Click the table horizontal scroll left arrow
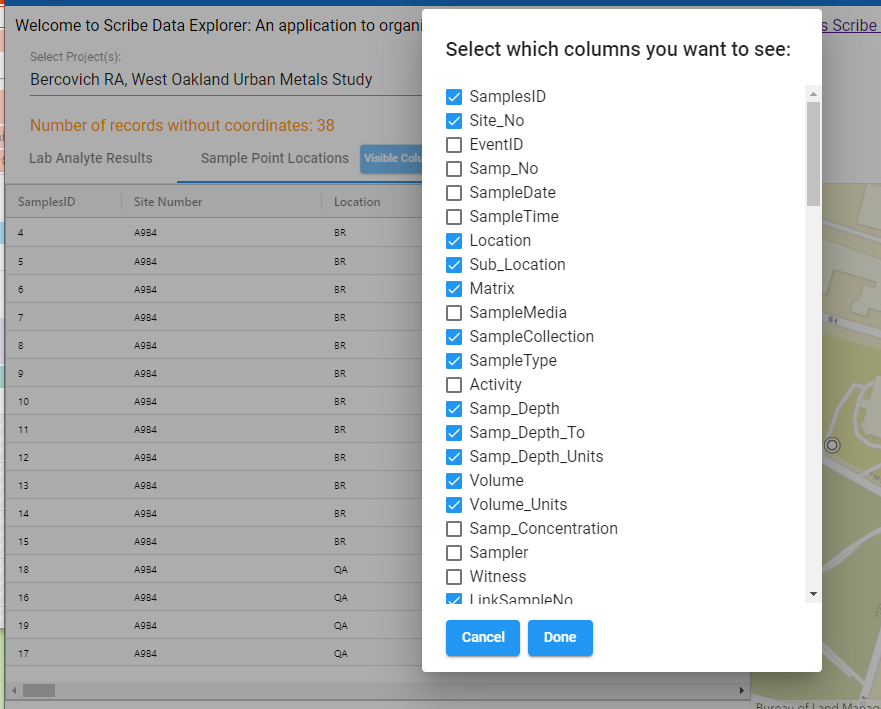 click(14, 690)
